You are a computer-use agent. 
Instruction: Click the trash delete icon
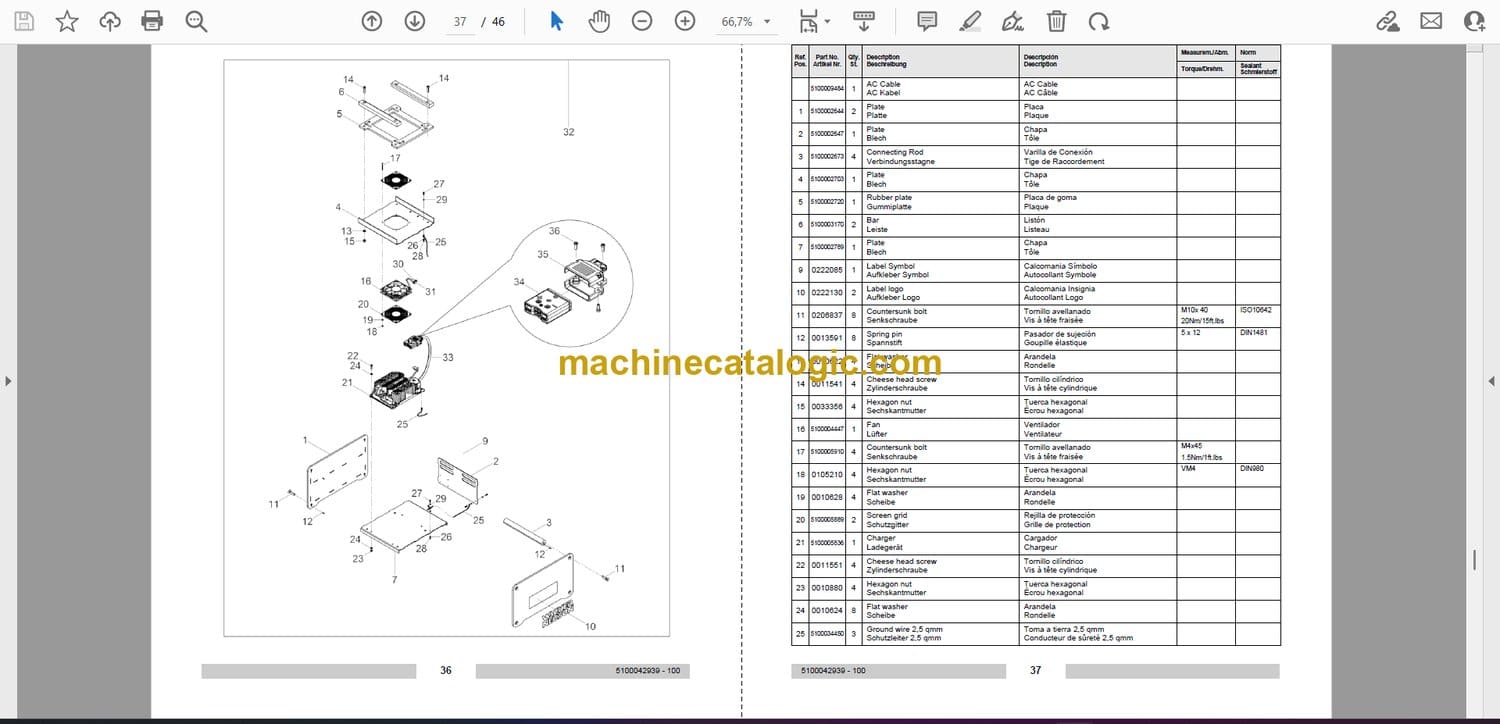1056,21
